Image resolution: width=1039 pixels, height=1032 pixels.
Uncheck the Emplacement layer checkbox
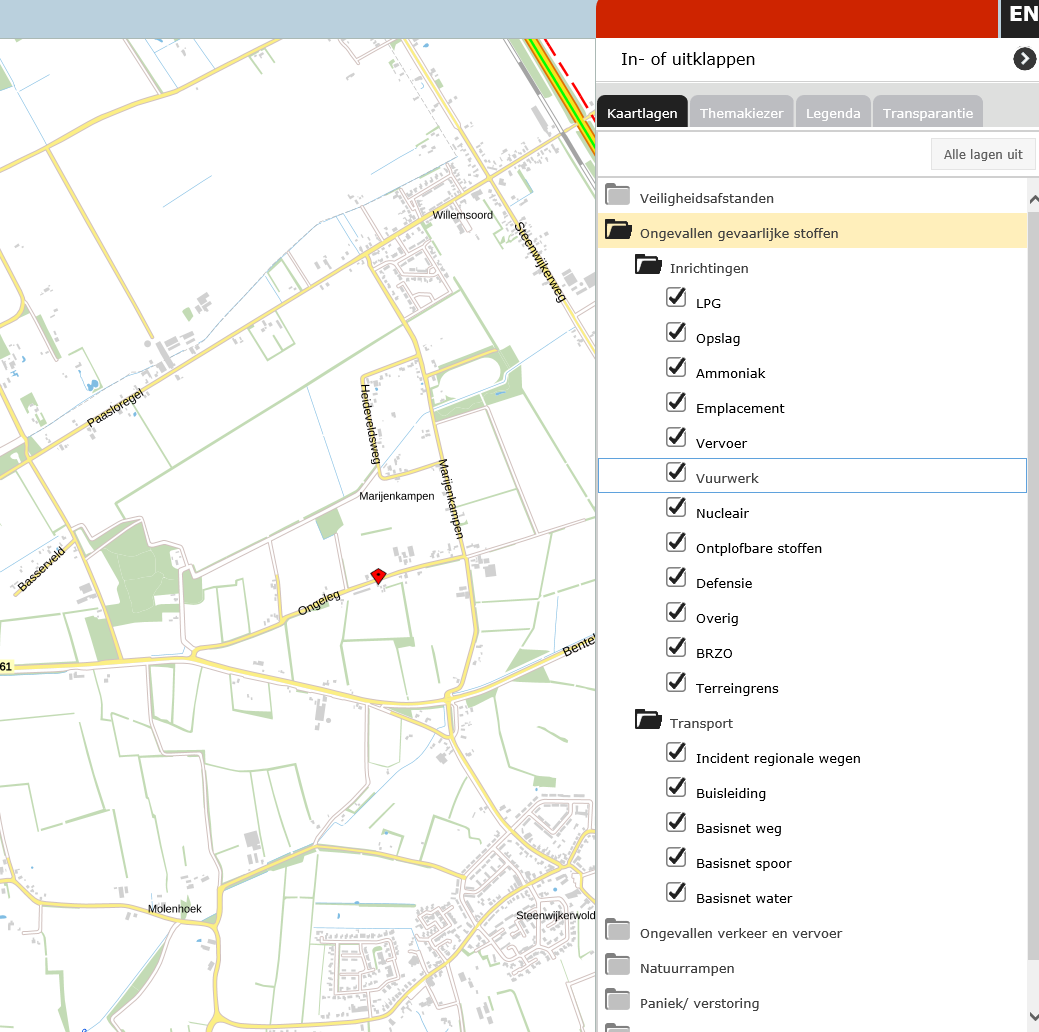click(x=676, y=403)
